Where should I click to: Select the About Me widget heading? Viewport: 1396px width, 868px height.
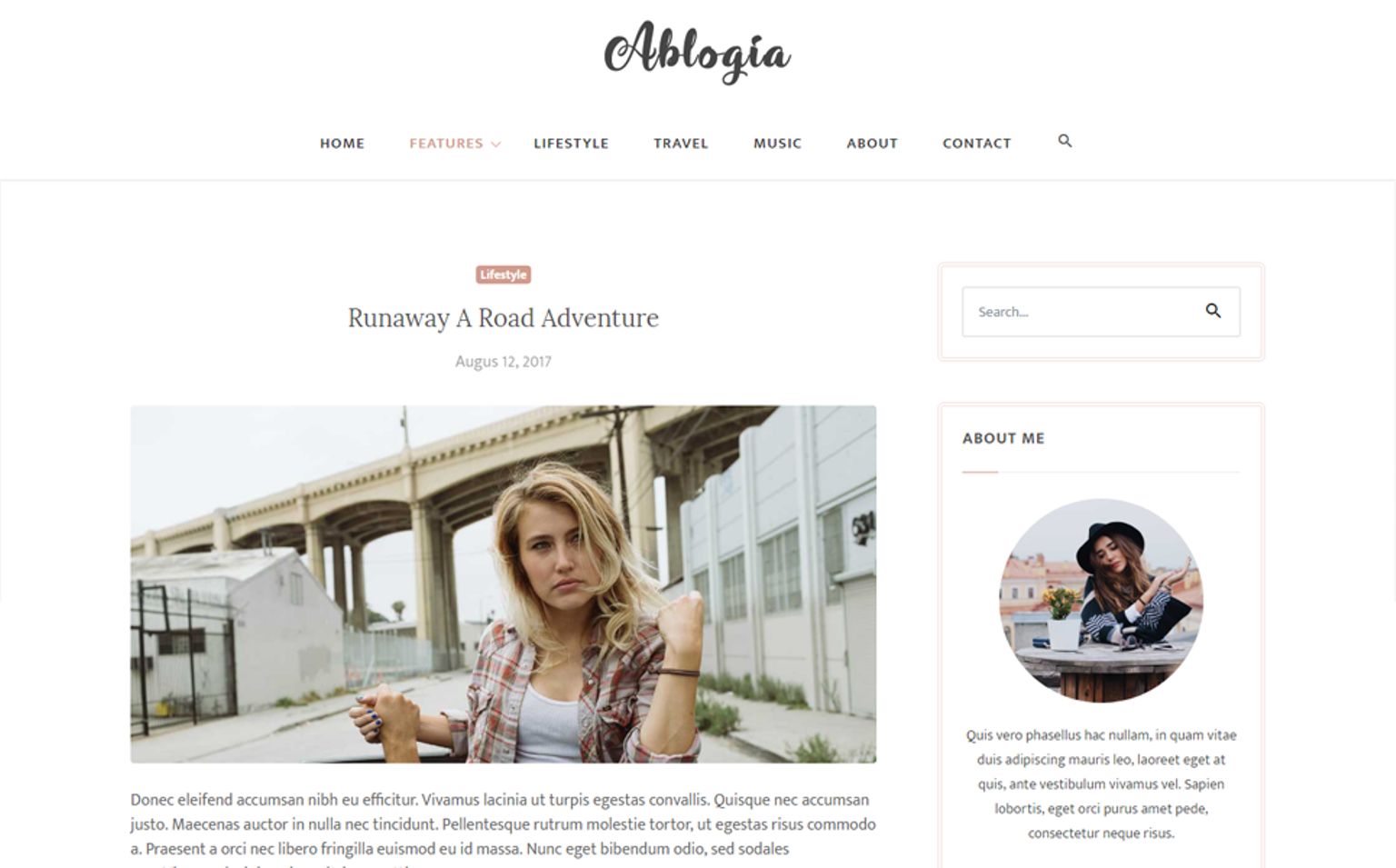[x=1003, y=438]
